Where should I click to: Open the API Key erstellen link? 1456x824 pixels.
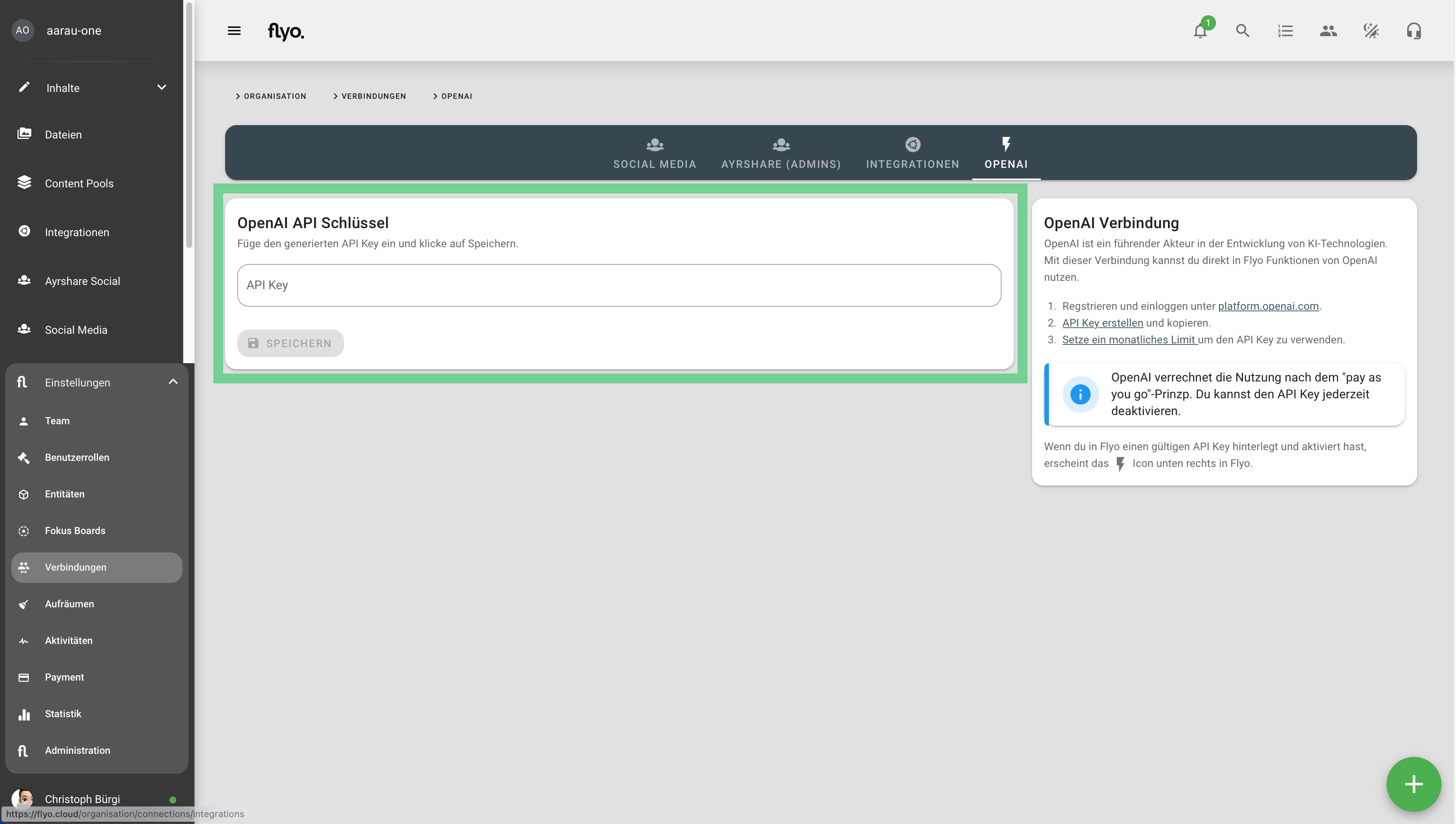coord(1102,323)
